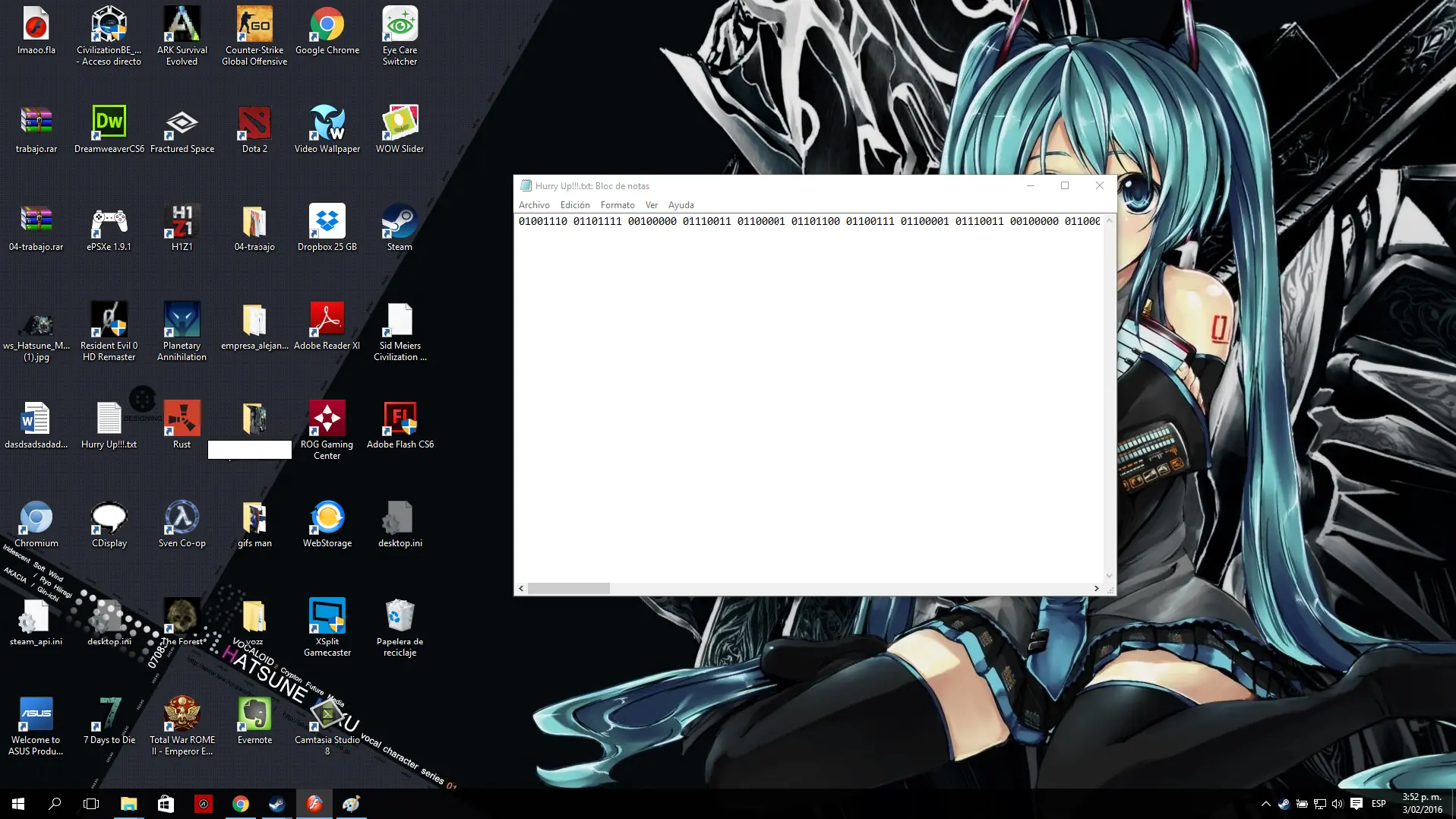
Task: Close the Hurry Up!!!.txt Notepad window
Action: click(x=1099, y=185)
